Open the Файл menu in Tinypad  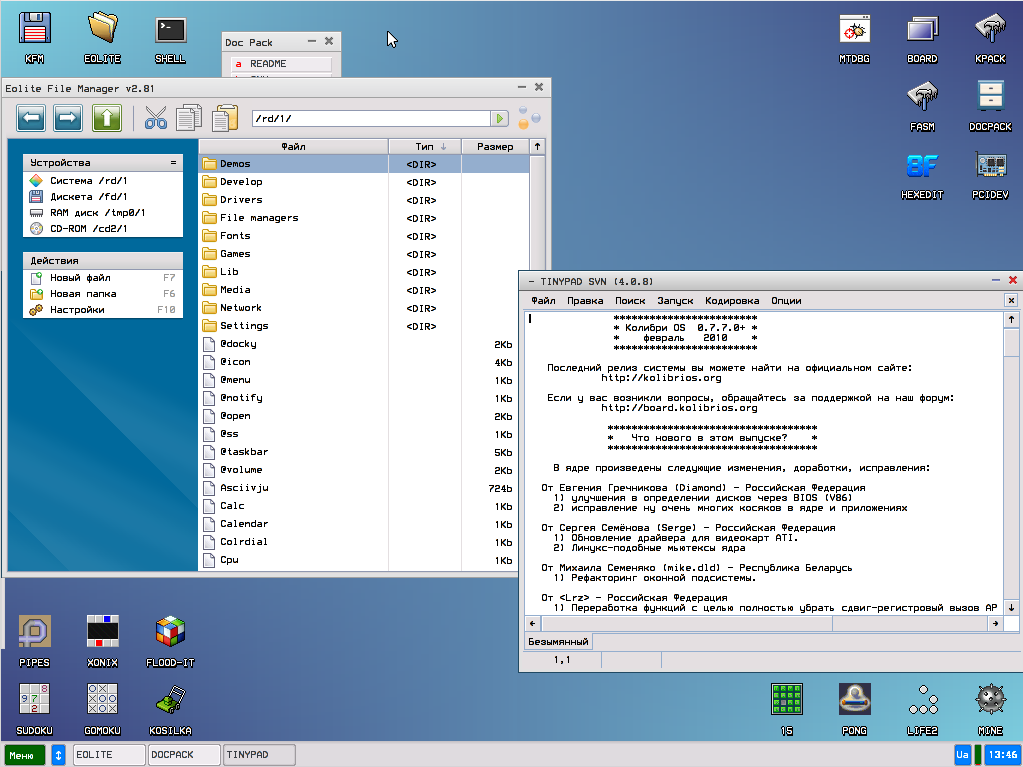543,300
